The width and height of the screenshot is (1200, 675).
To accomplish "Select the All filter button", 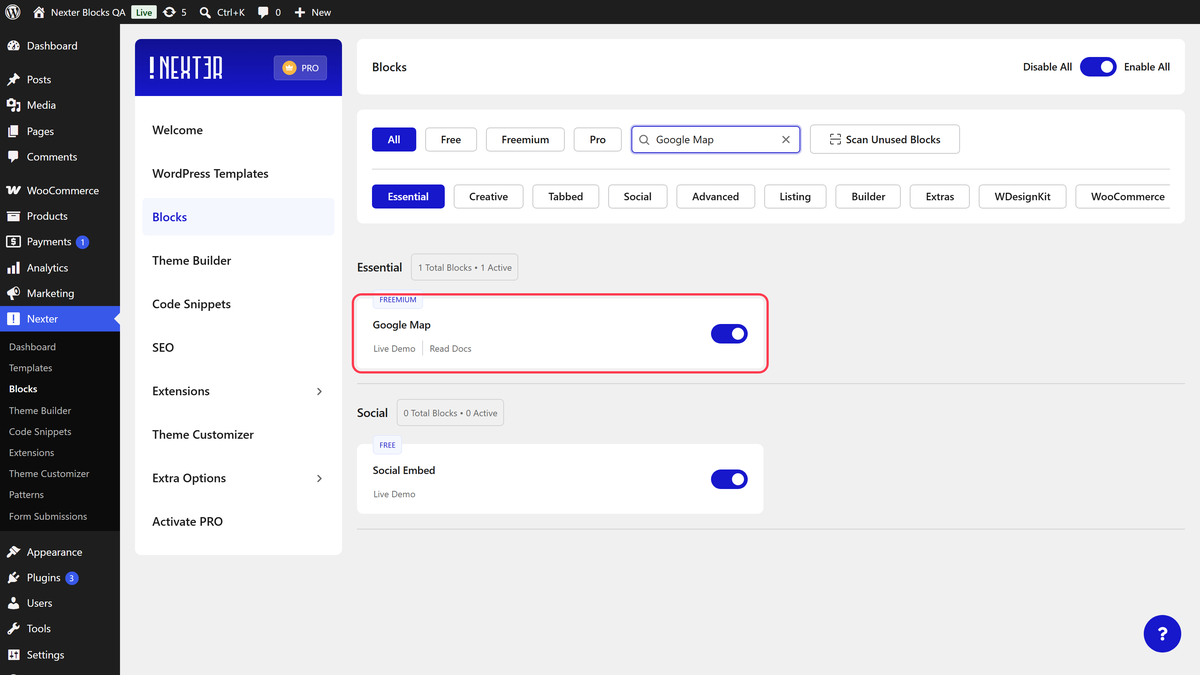I will [x=394, y=140].
